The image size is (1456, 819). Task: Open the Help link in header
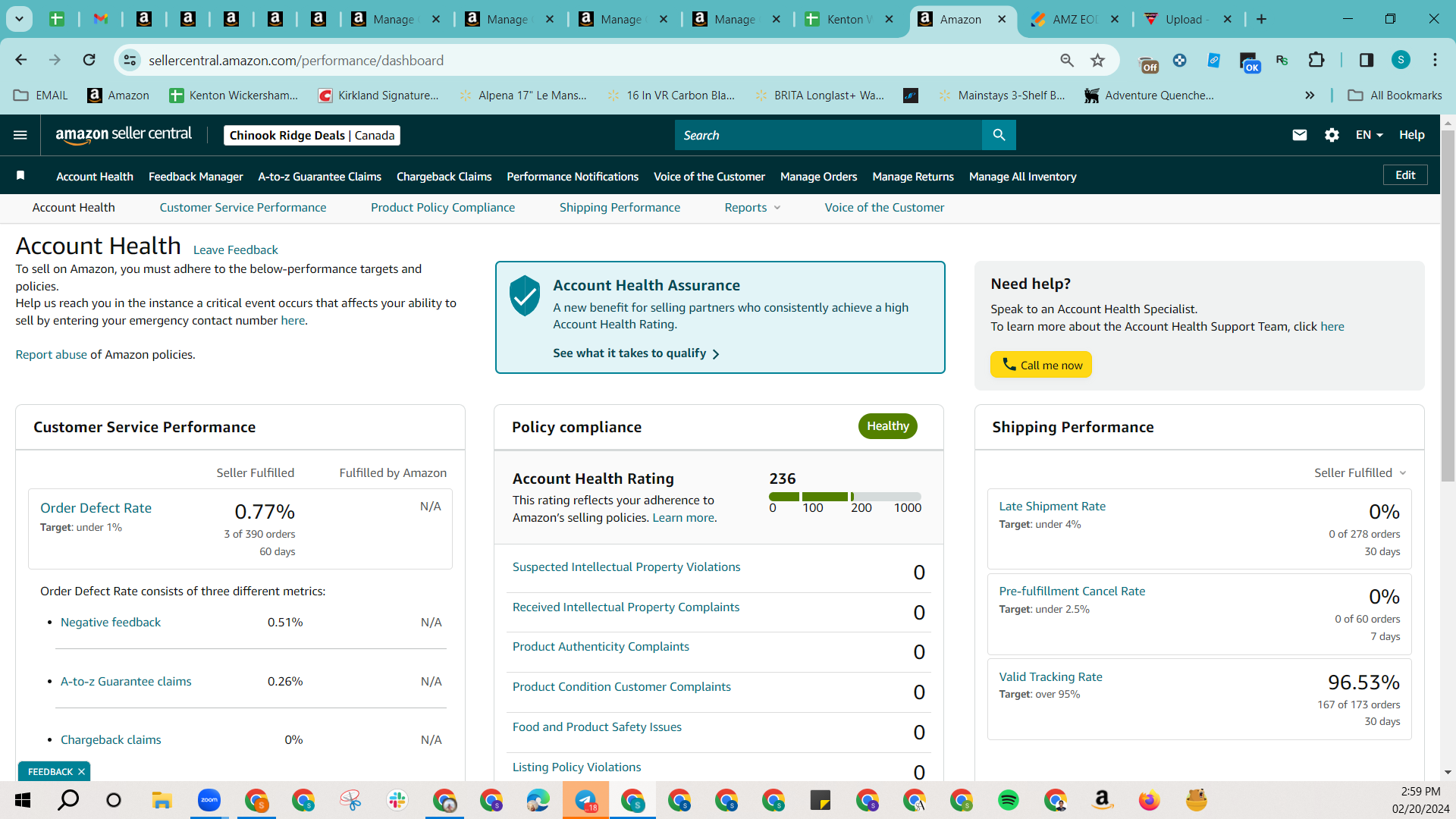coord(1411,135)
